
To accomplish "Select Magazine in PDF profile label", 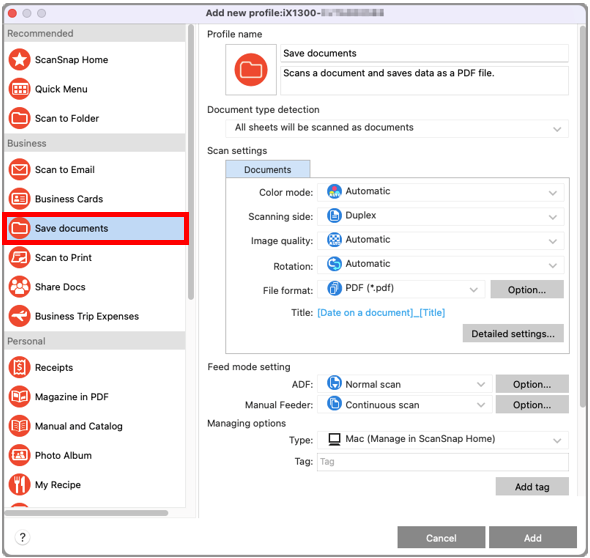I will coord(71,397).
